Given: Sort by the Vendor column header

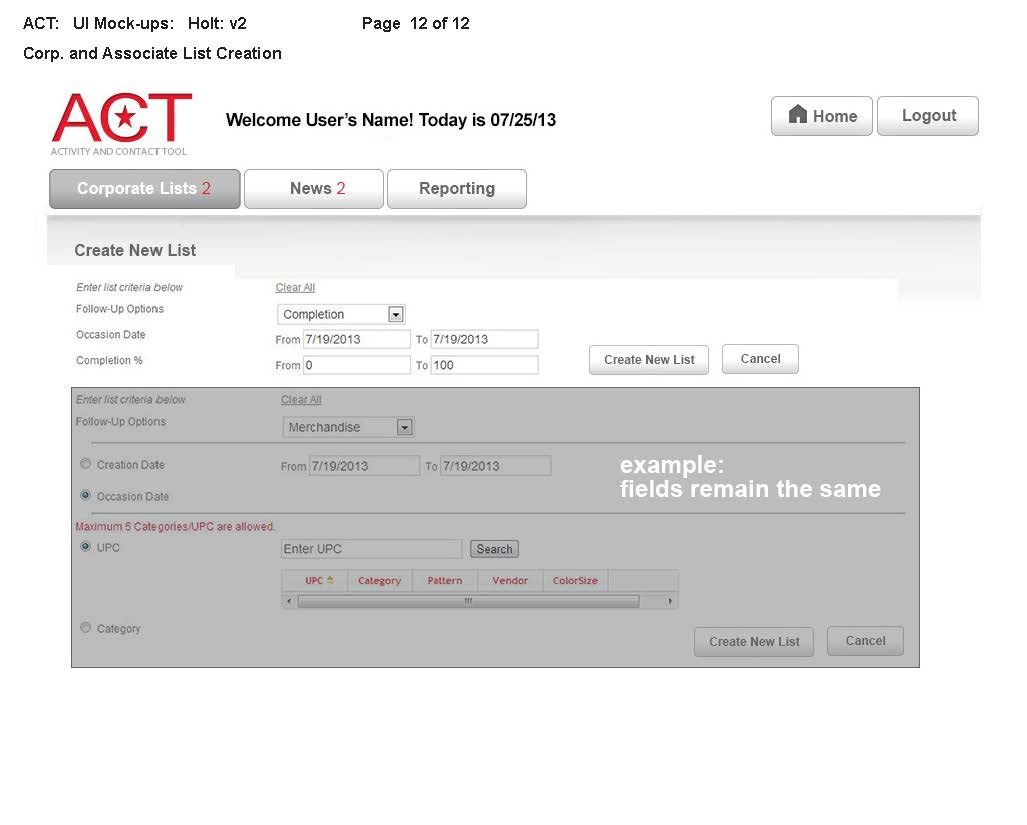Looking at the screenshot, I should [x=510, y=581].
